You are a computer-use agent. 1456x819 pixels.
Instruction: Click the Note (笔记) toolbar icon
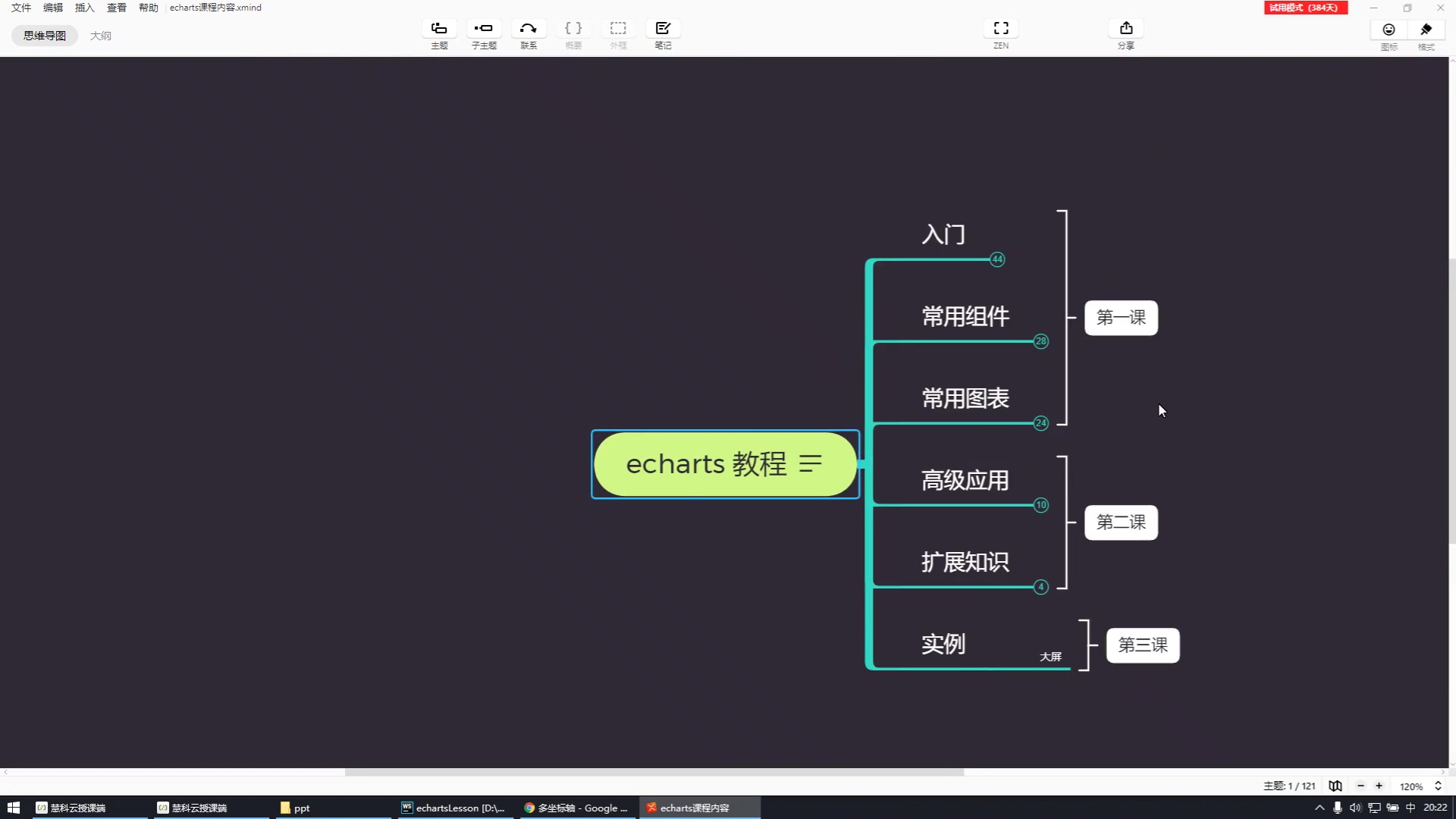(x=663, y=29)
